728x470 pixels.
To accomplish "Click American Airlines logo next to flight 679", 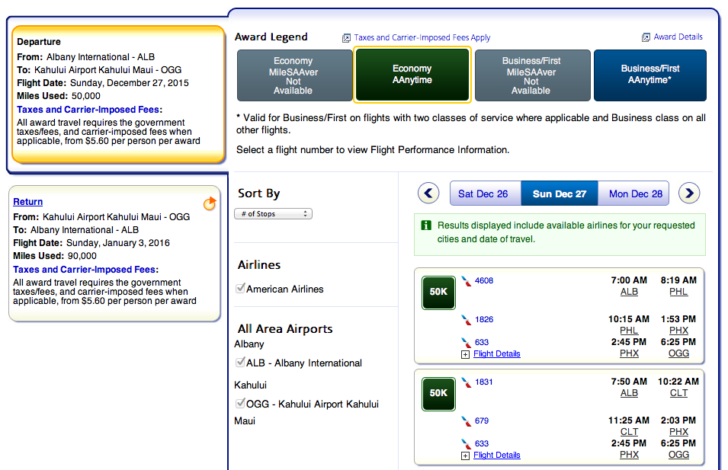I will point(466,421).
